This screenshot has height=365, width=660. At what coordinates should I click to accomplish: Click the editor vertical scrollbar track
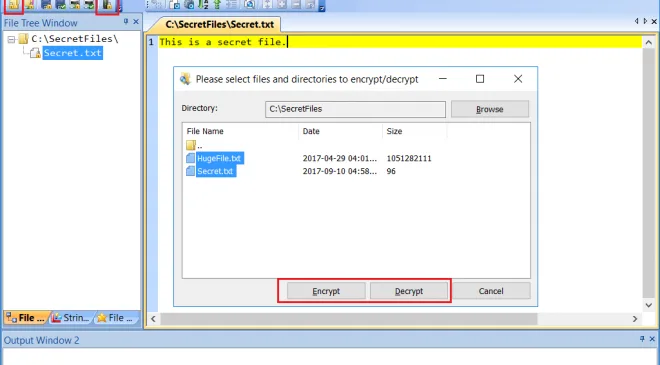pyautogui.click(x=649, y=173)
